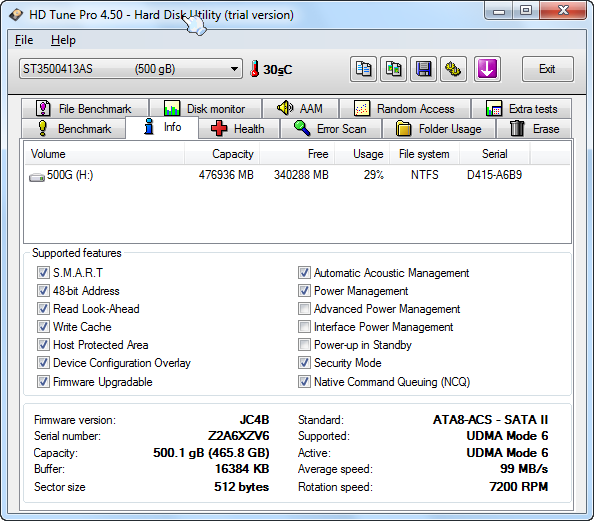Click the 99 MB/s average speed value

(524, 469)
